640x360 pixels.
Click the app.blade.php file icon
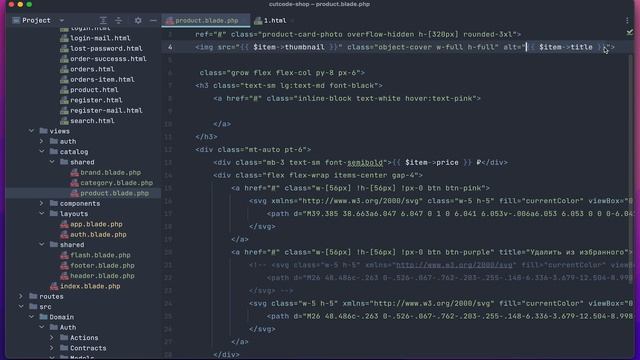tap(64, 224)
